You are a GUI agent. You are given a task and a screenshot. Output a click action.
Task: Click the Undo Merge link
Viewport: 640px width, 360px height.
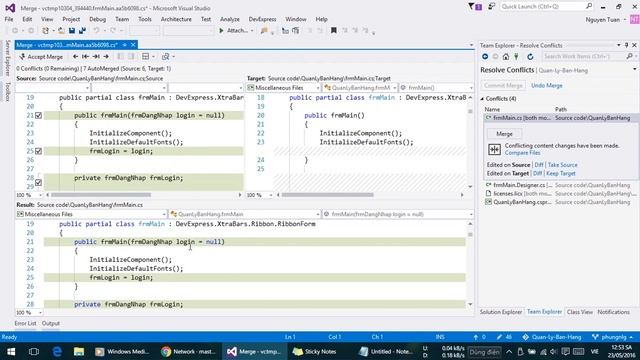547,86
